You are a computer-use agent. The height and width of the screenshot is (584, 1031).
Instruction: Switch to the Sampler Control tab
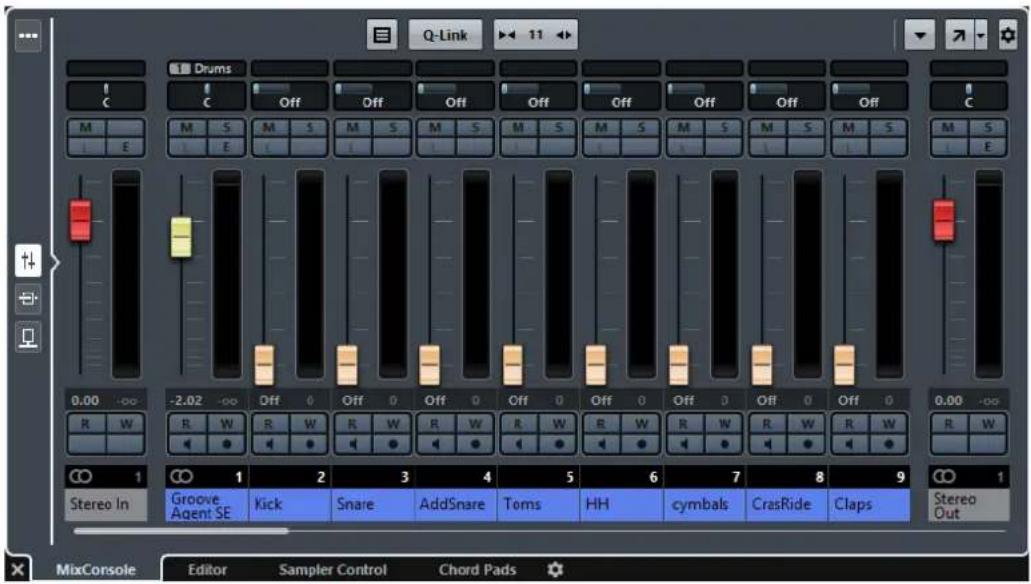coord(333,570)
